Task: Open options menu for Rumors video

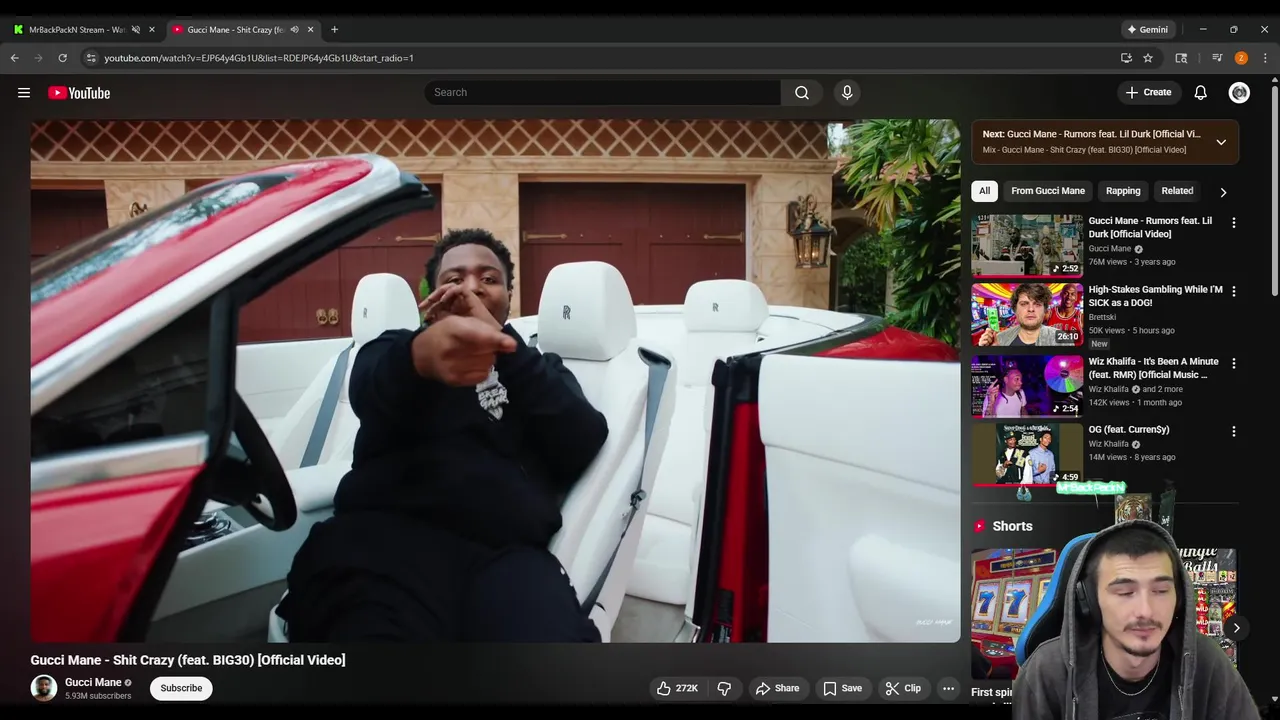Action: tap(1233, 223)
